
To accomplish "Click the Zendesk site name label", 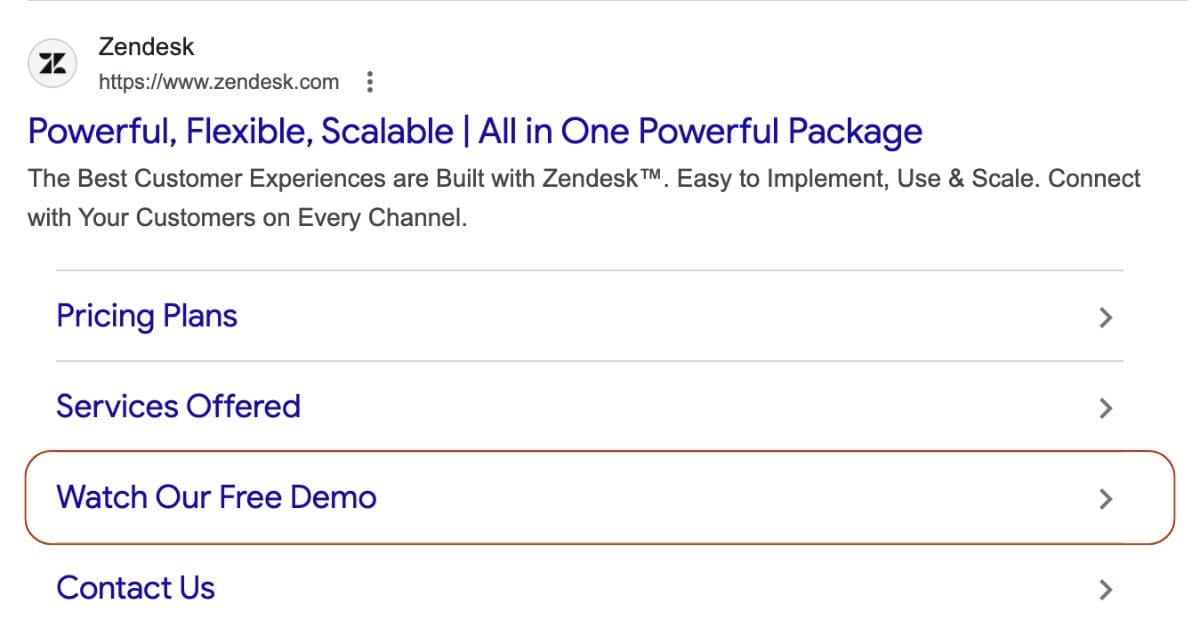I will (147, 46).
